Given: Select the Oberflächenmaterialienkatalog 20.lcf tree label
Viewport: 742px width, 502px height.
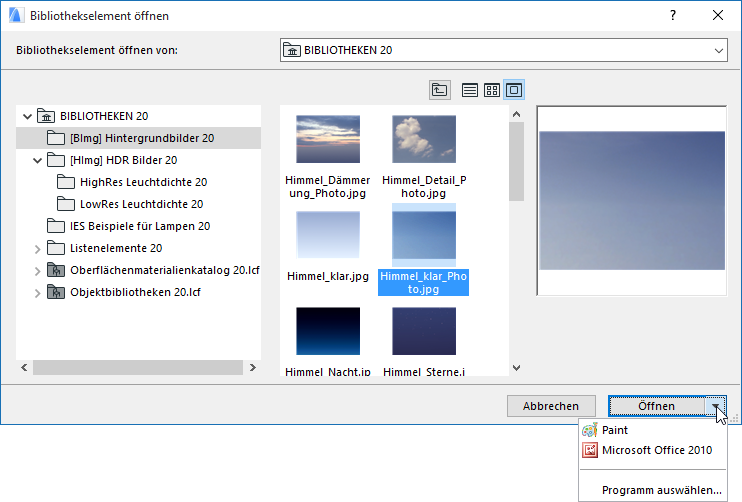Looking at the screenshot, I should (165, 270).
